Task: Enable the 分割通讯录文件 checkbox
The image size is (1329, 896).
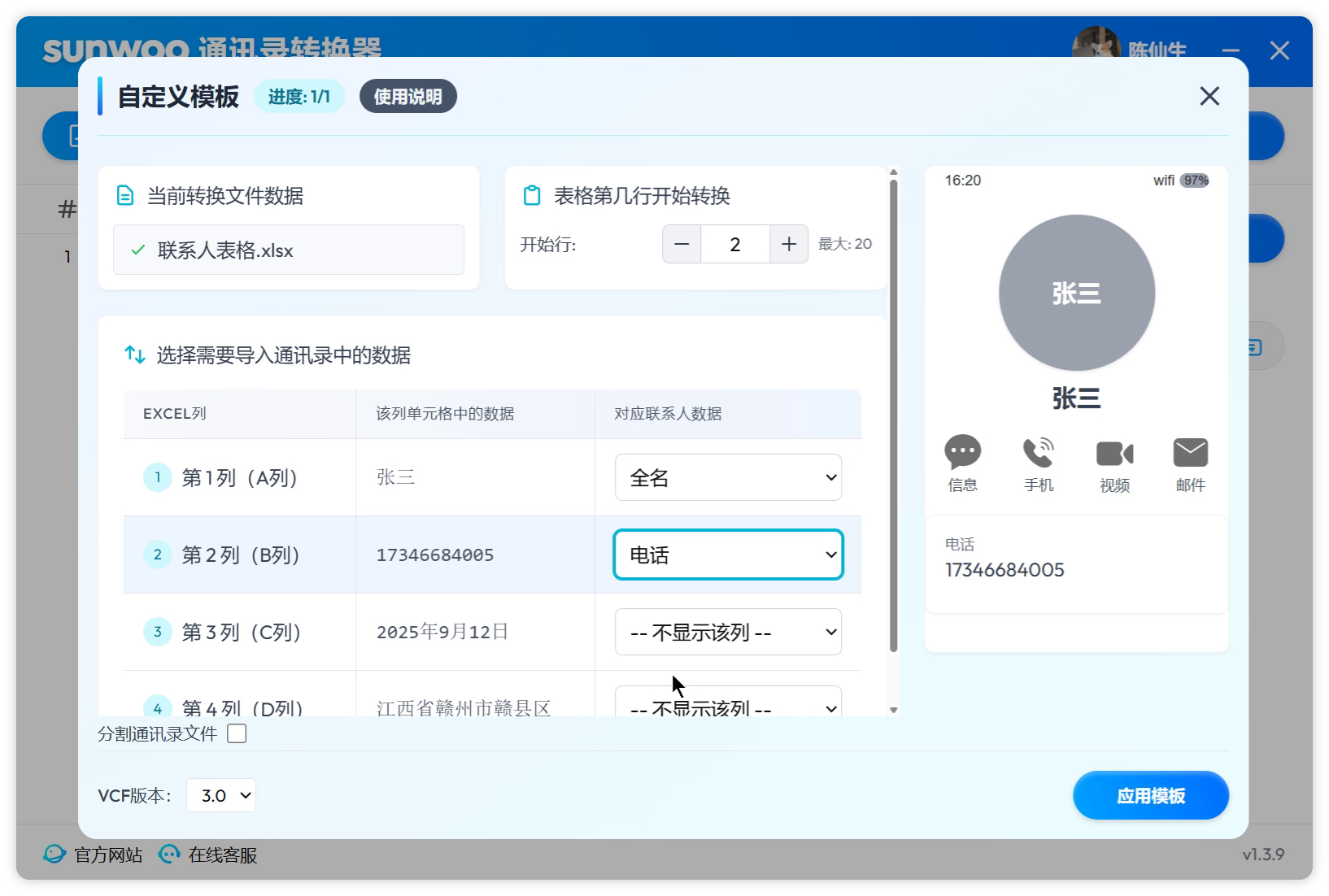Action: tap(236, 733)
